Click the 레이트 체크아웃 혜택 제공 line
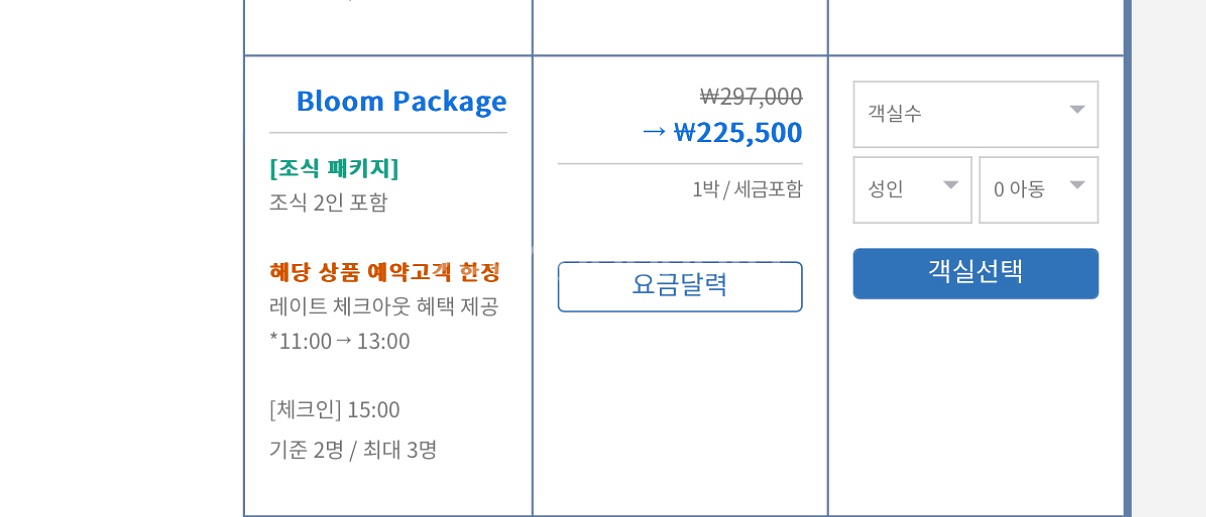 coord(384,306)
